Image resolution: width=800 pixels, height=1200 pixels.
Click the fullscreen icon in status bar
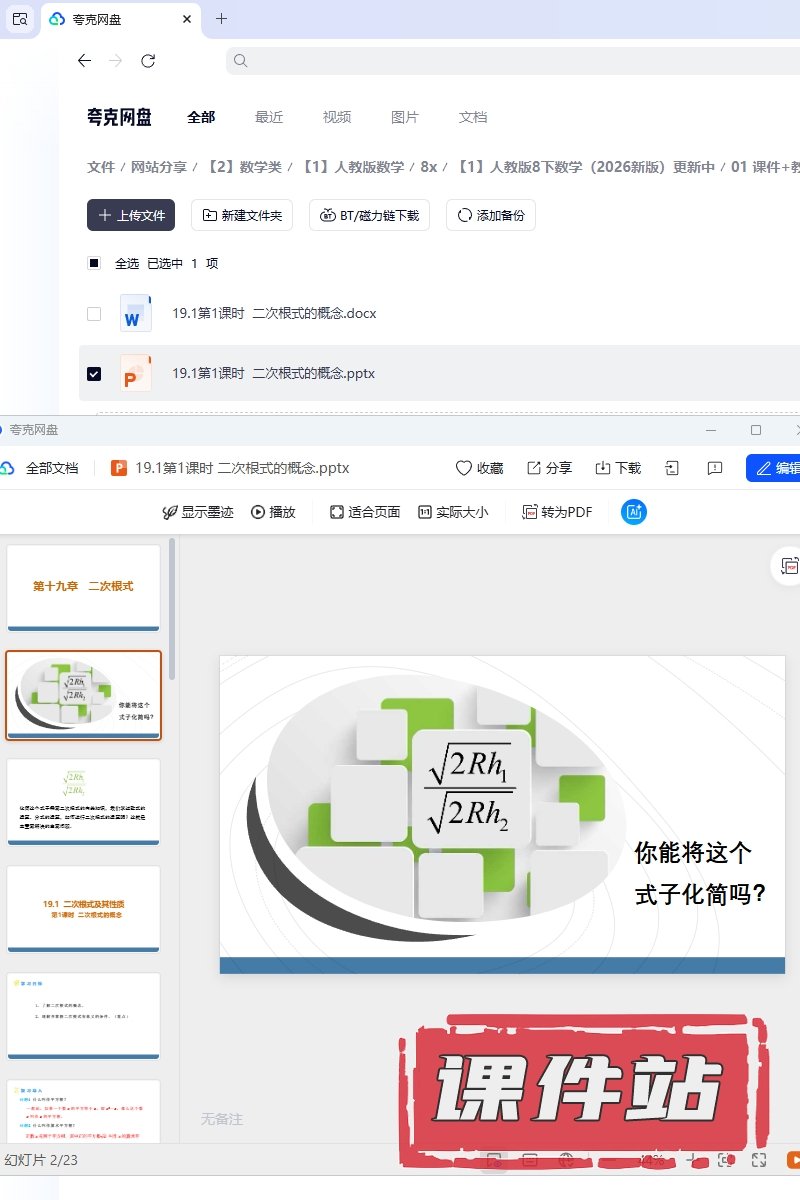tap(759, 1160)
